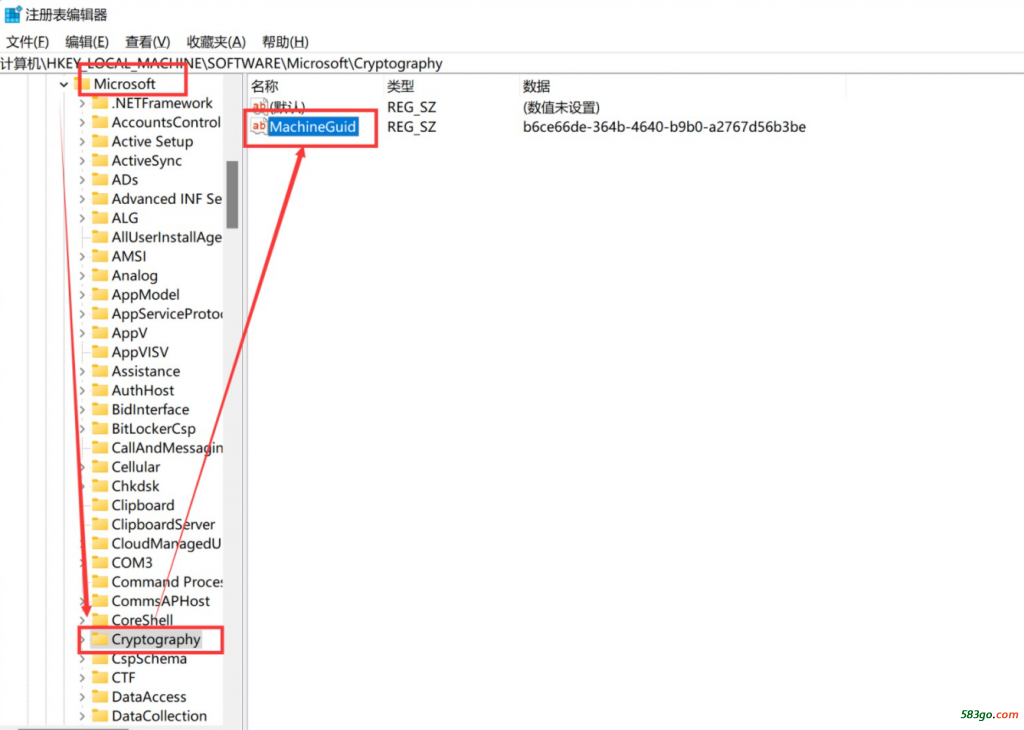Click the ADs folder icon
Image resolution: width=1024 pixels, height=730 pixels.
[x=100, y=180]
